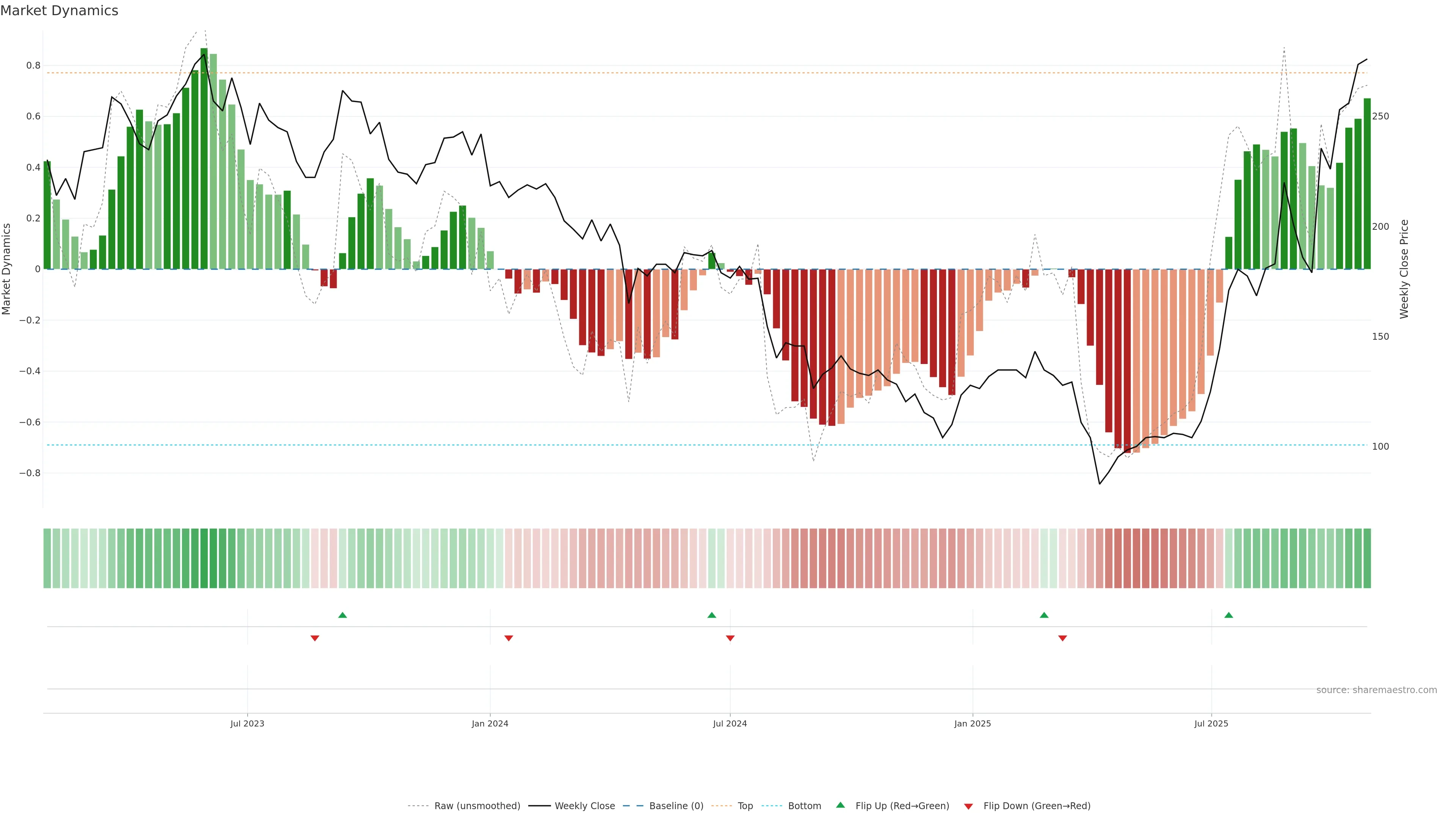
Task: Click the Weekly Close Price axis title
Action: pyautogui.click(x=1404, y=269)
